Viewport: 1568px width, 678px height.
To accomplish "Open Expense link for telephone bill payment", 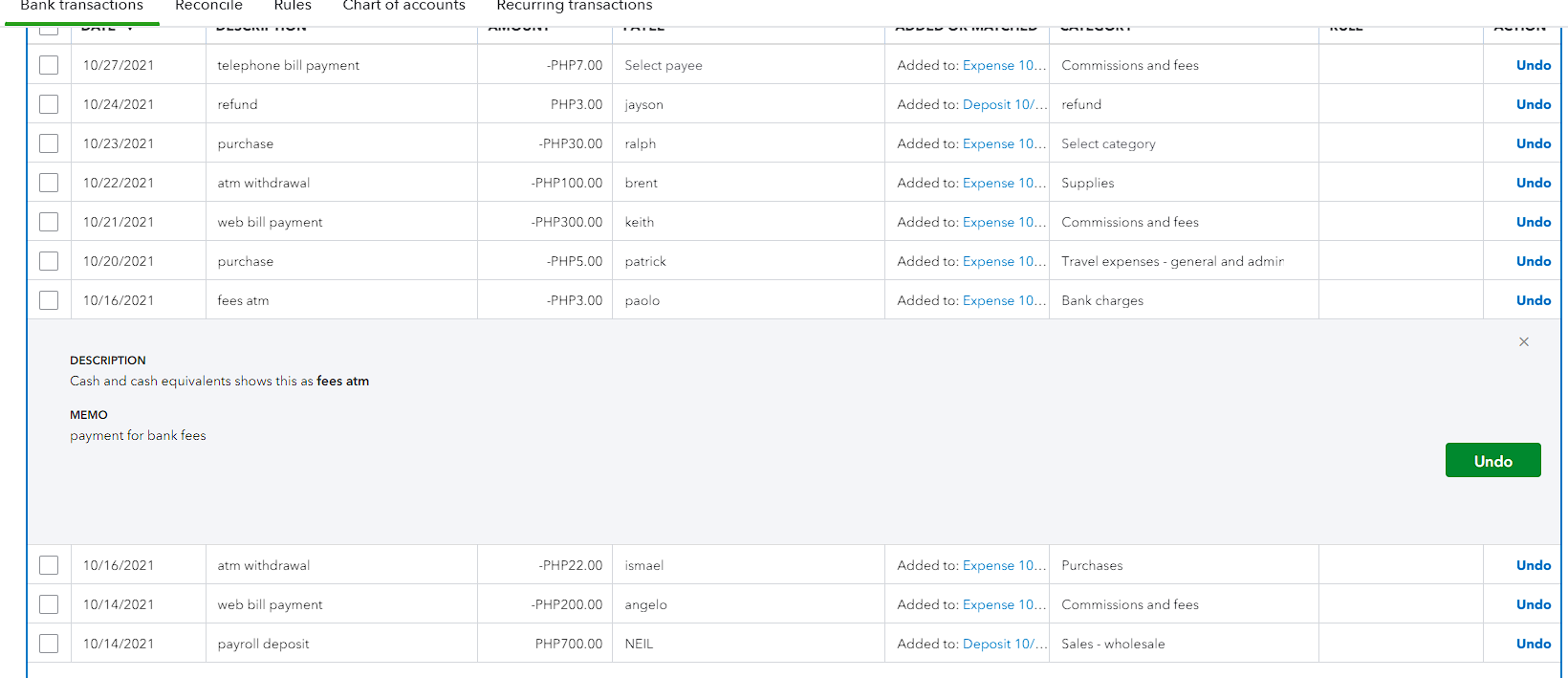I will 1004,65.
